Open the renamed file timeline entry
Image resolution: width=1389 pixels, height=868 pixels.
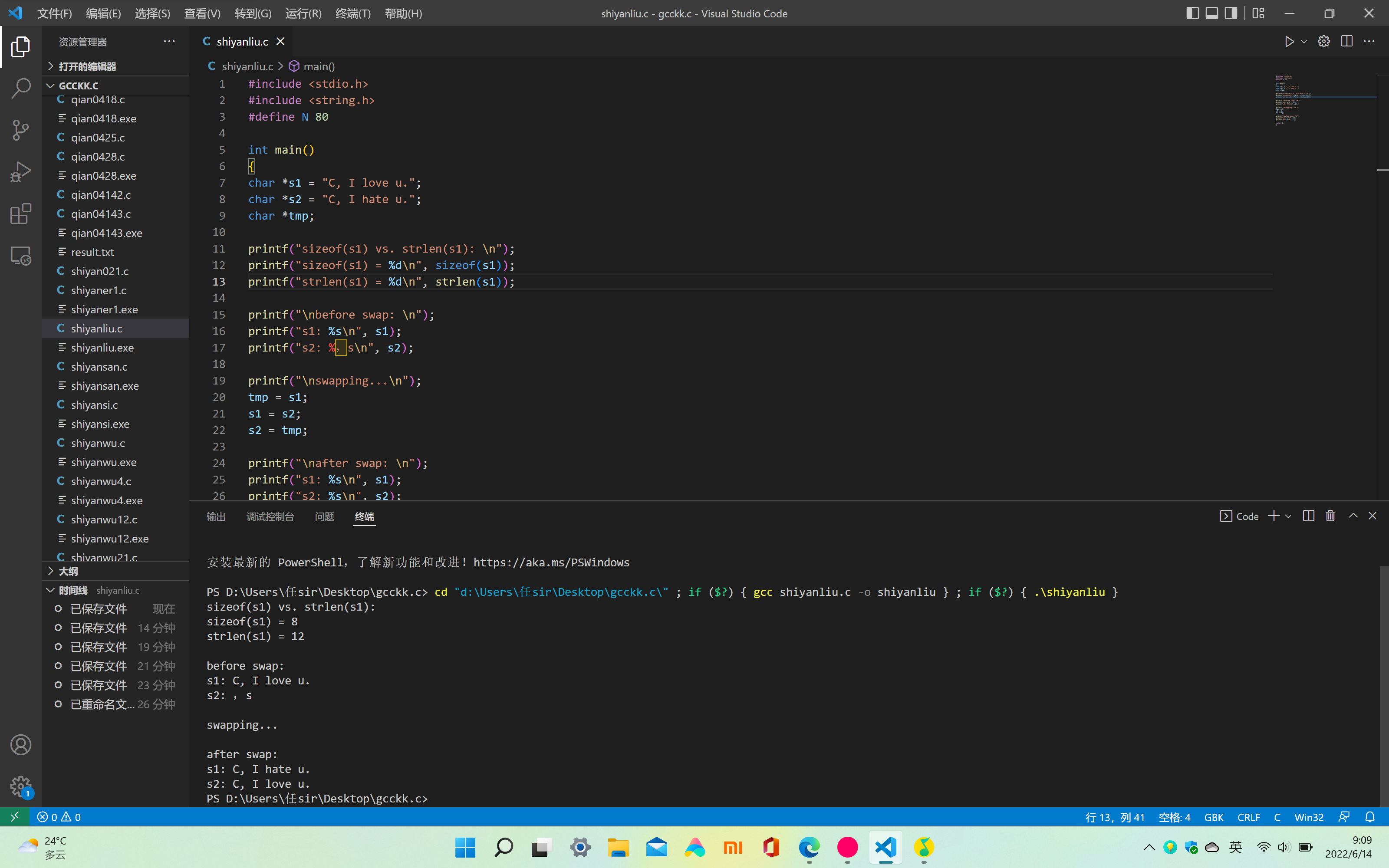pos(115,704)
